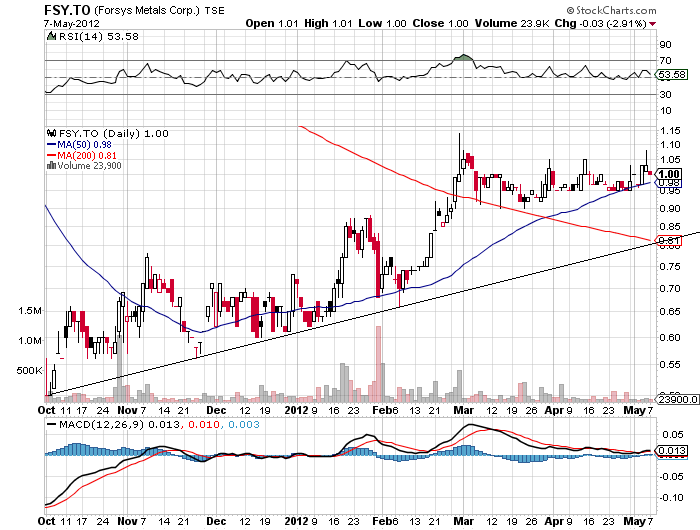This screenshot has width=700, height=530.
Task: Click the TSE exchange label
Action: point(215,11)
